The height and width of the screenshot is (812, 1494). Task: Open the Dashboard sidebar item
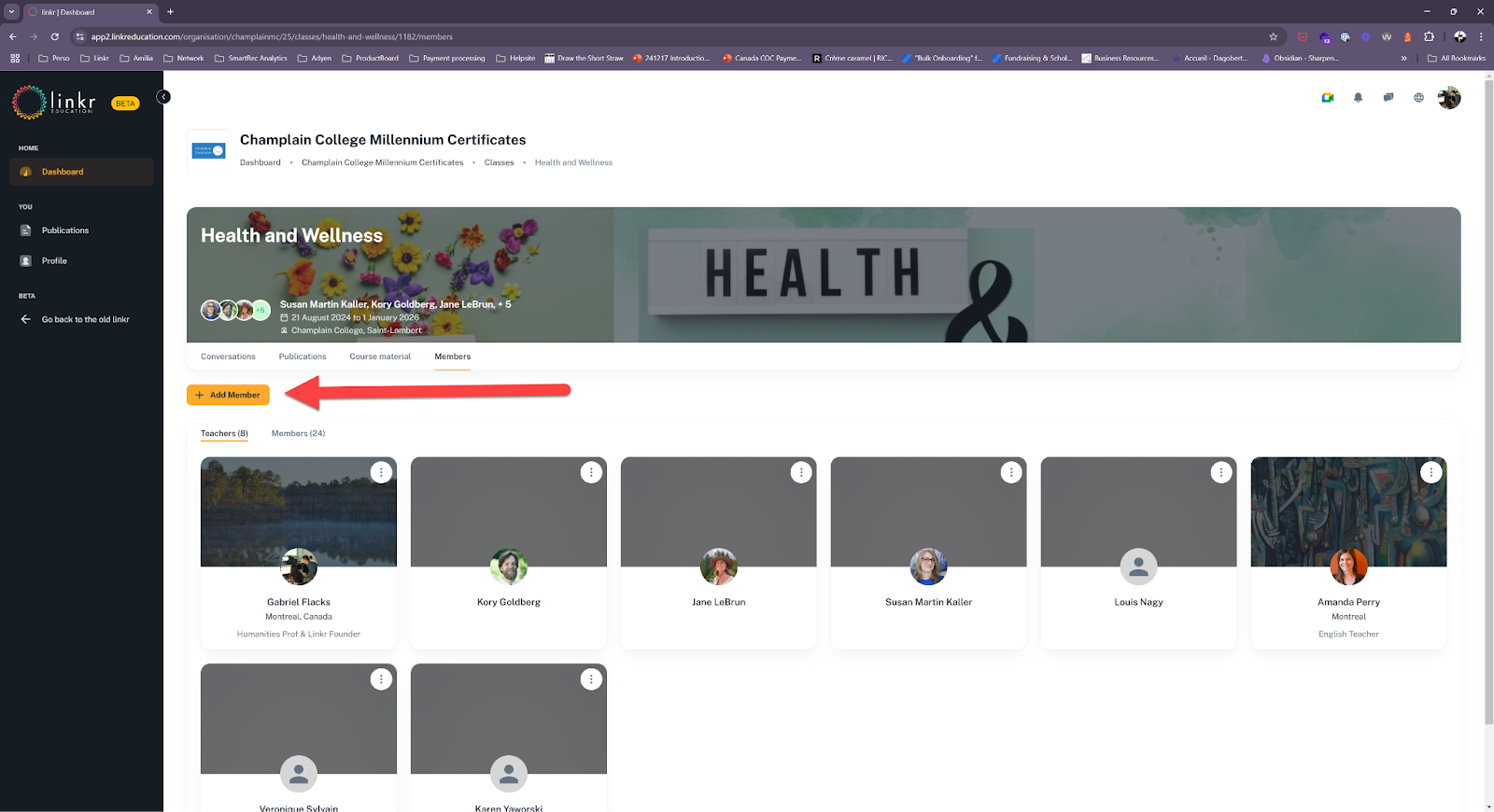pos(81,172)
